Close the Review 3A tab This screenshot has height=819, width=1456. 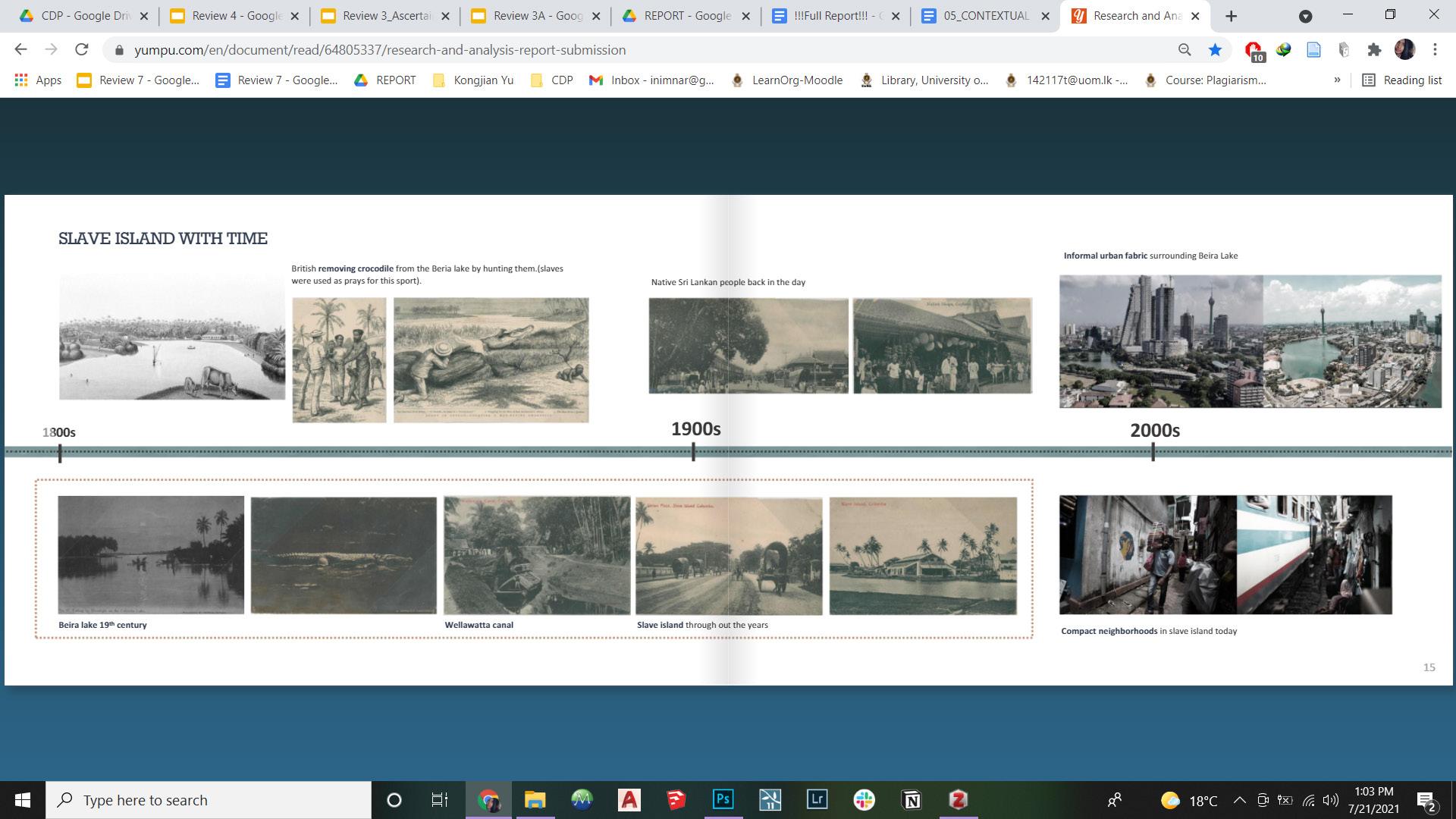[x=596, y=16]
